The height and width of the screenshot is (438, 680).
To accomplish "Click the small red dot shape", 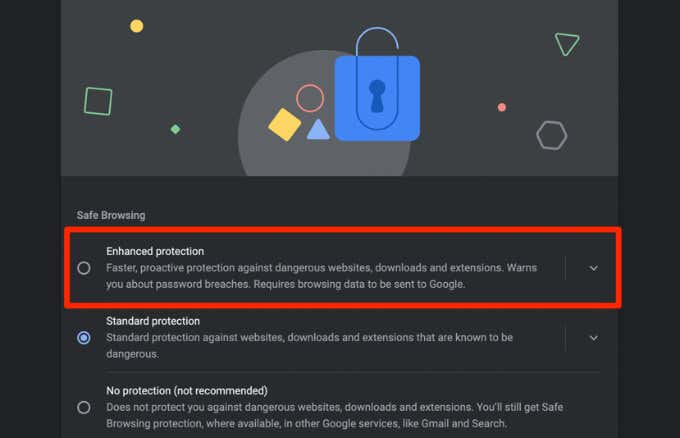I will point(502,107).
